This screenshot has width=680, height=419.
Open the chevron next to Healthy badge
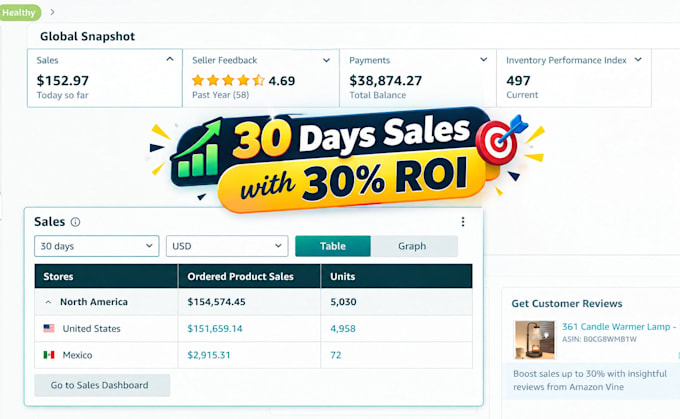coord(52,12)
